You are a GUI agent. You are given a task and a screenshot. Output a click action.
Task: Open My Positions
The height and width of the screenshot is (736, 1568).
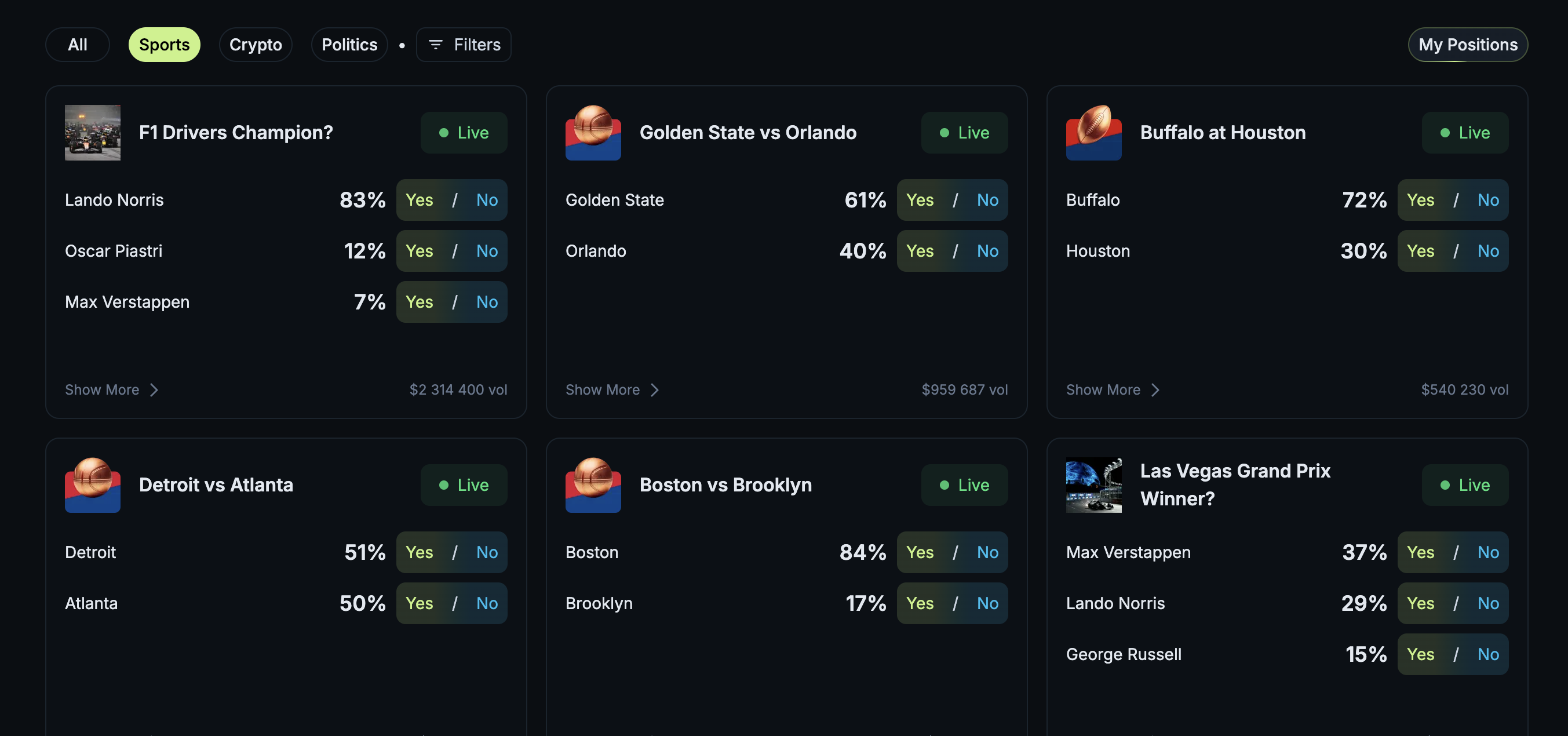pos(1467,45)
